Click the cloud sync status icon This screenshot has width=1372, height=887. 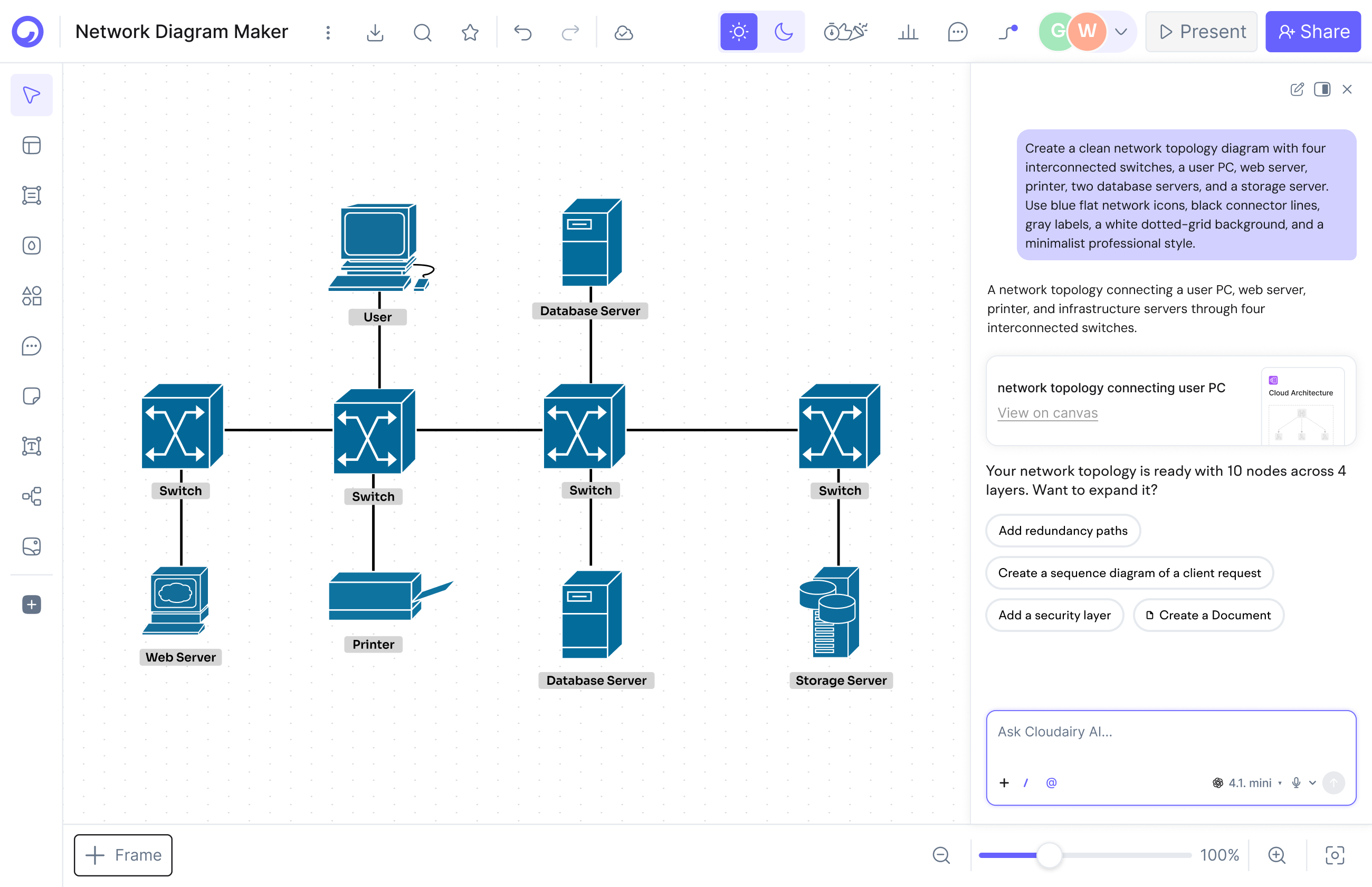tap(623, 32)
